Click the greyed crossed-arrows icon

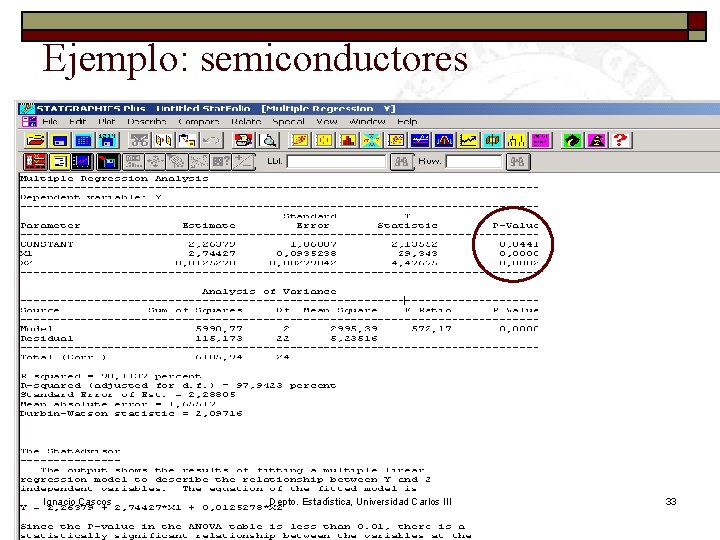[x=155, y=162]
